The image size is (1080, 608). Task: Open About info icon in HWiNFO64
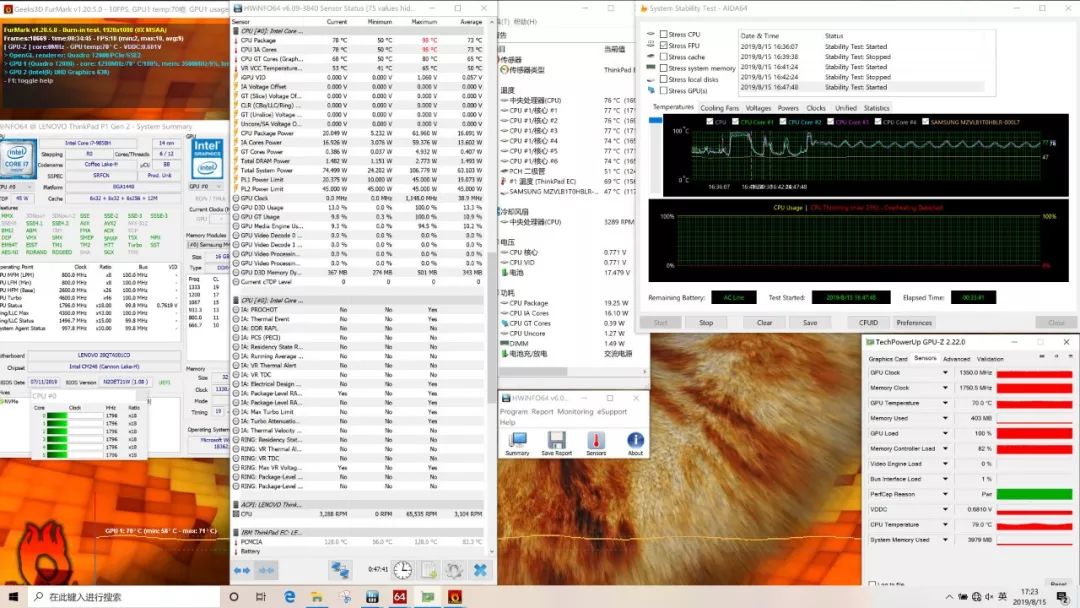(635, 443)
